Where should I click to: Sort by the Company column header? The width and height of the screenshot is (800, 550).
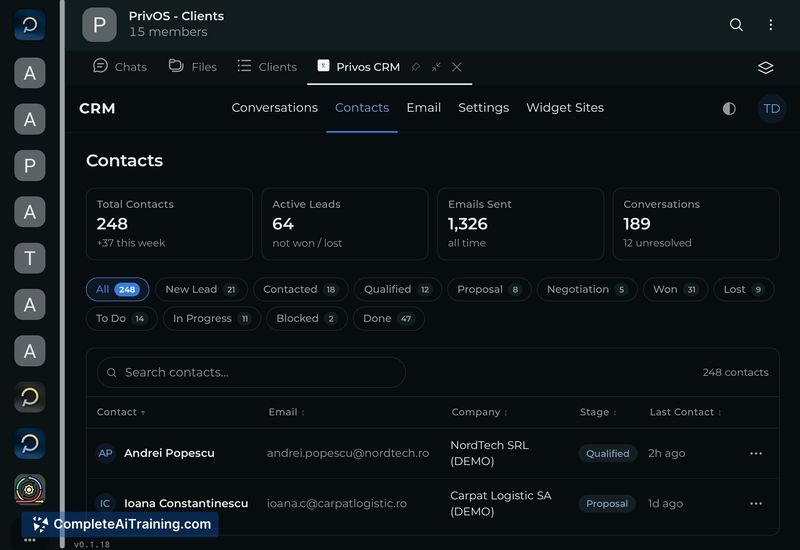pos(479,412)
